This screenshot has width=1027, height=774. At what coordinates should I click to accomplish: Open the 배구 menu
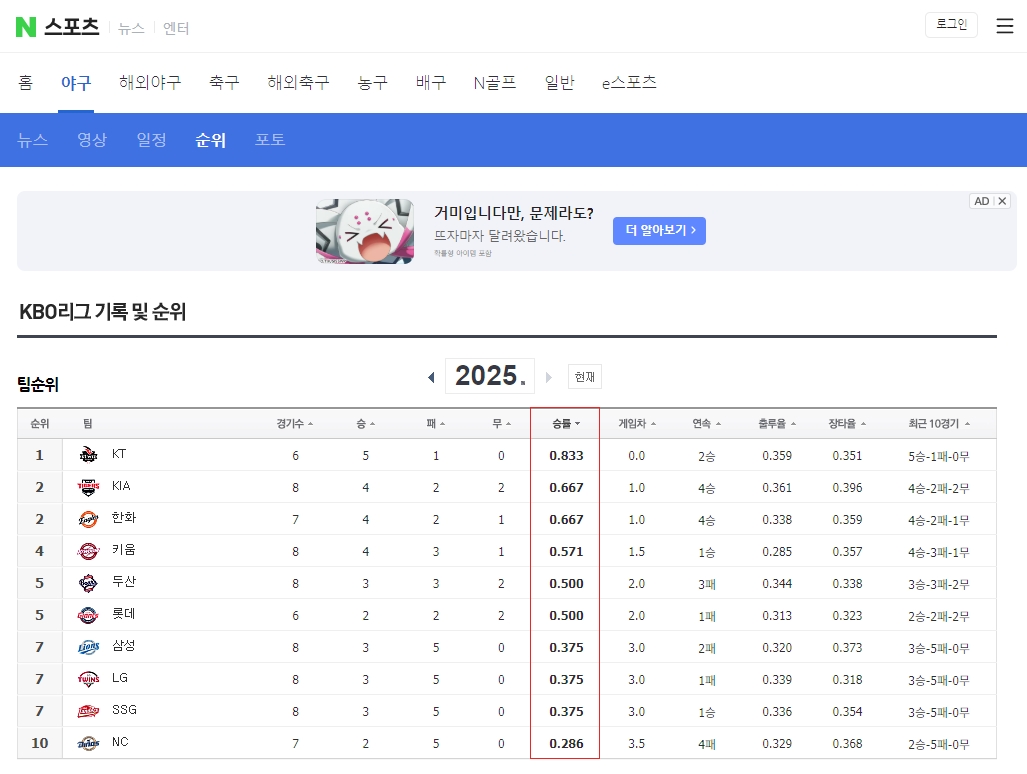pos(430,83)
